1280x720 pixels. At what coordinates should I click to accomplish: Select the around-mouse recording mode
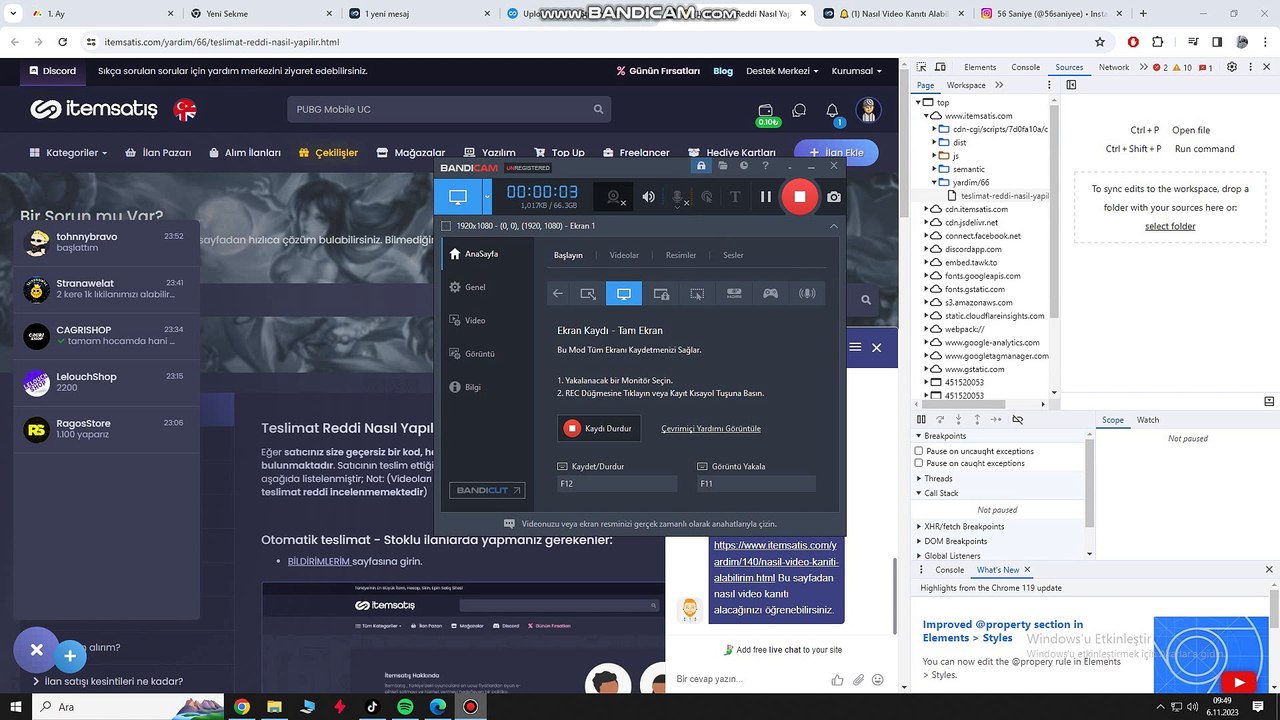(x=697, y=294)
